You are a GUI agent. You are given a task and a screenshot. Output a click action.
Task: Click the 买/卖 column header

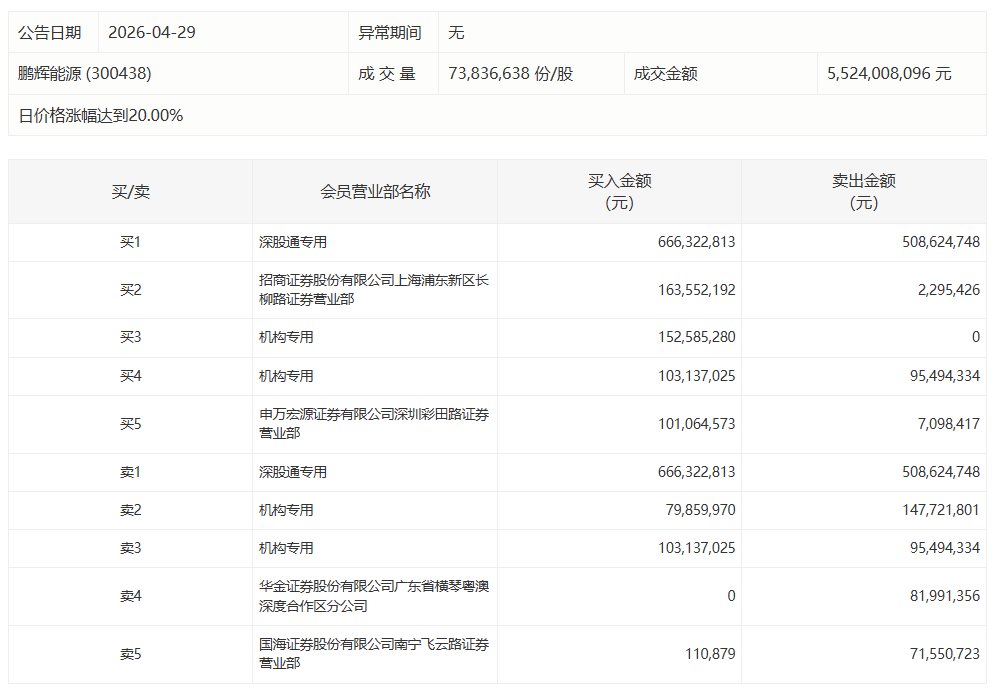[130, 192]
